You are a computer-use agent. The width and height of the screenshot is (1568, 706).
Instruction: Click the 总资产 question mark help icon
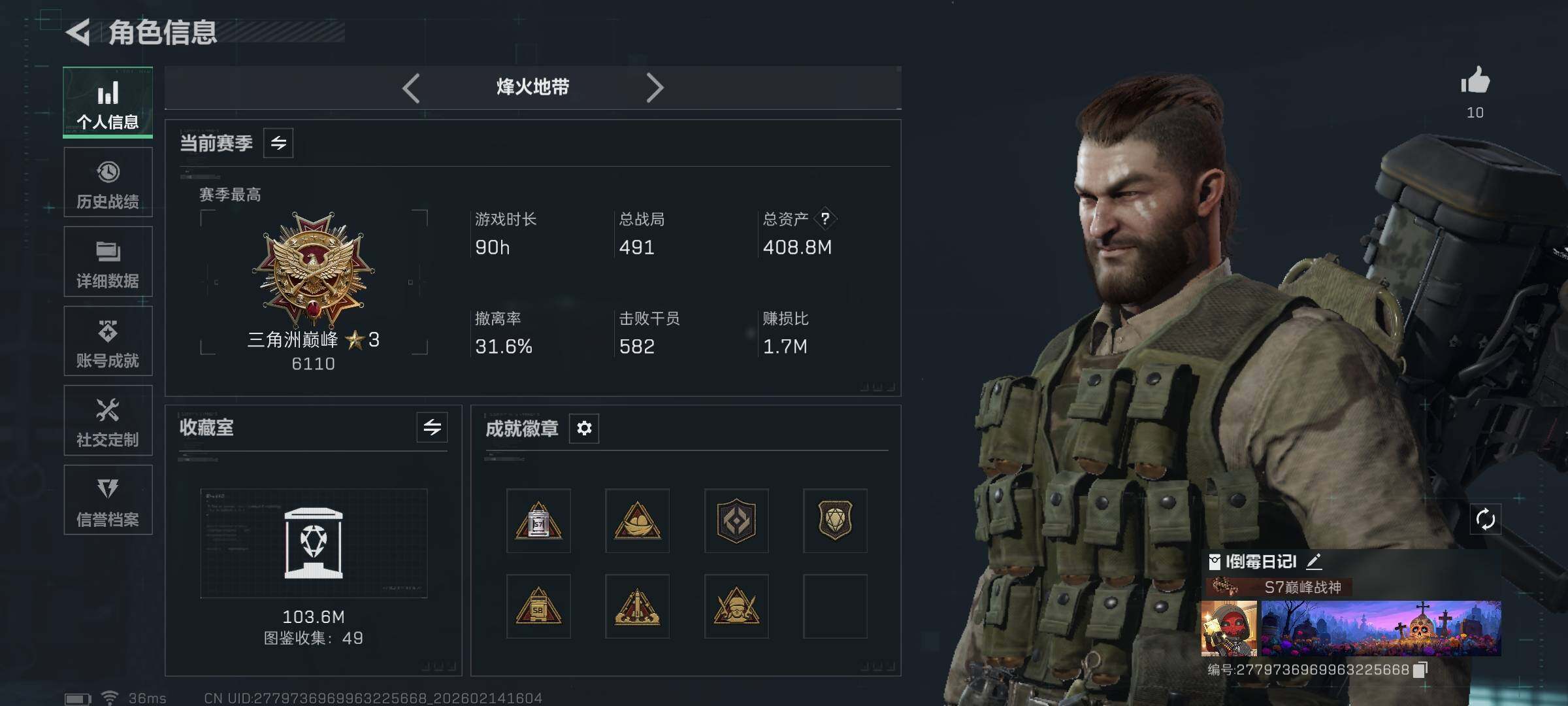pyautogui.click(x=825, y=218)
